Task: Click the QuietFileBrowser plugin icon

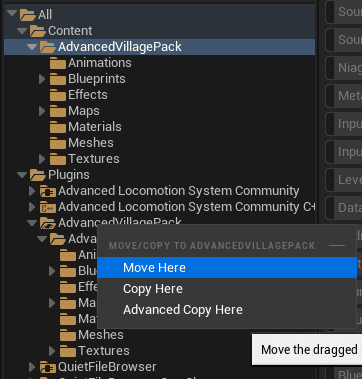Action: click(x=48, y=367)
